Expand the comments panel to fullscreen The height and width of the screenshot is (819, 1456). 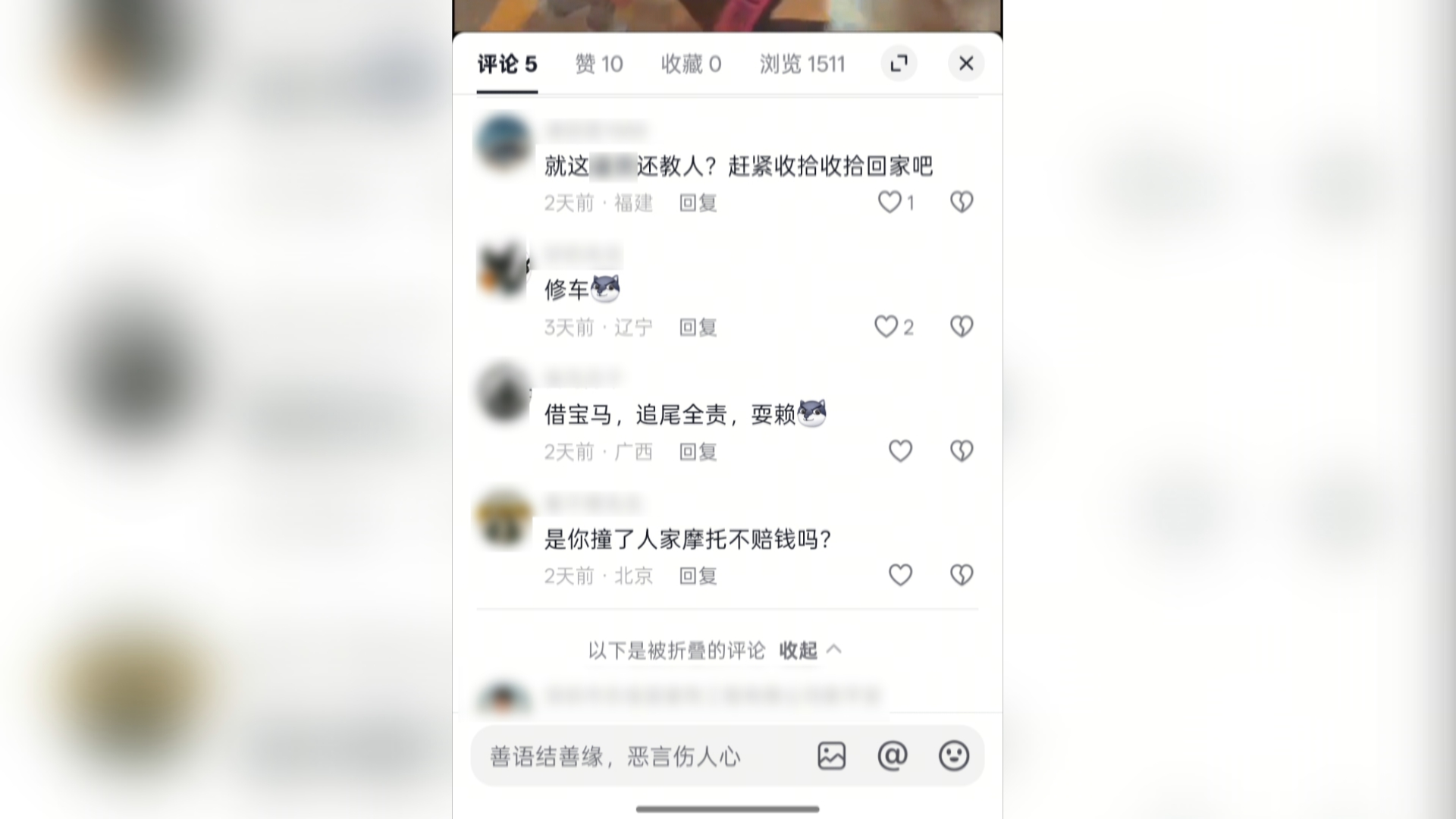coord(899,64)
